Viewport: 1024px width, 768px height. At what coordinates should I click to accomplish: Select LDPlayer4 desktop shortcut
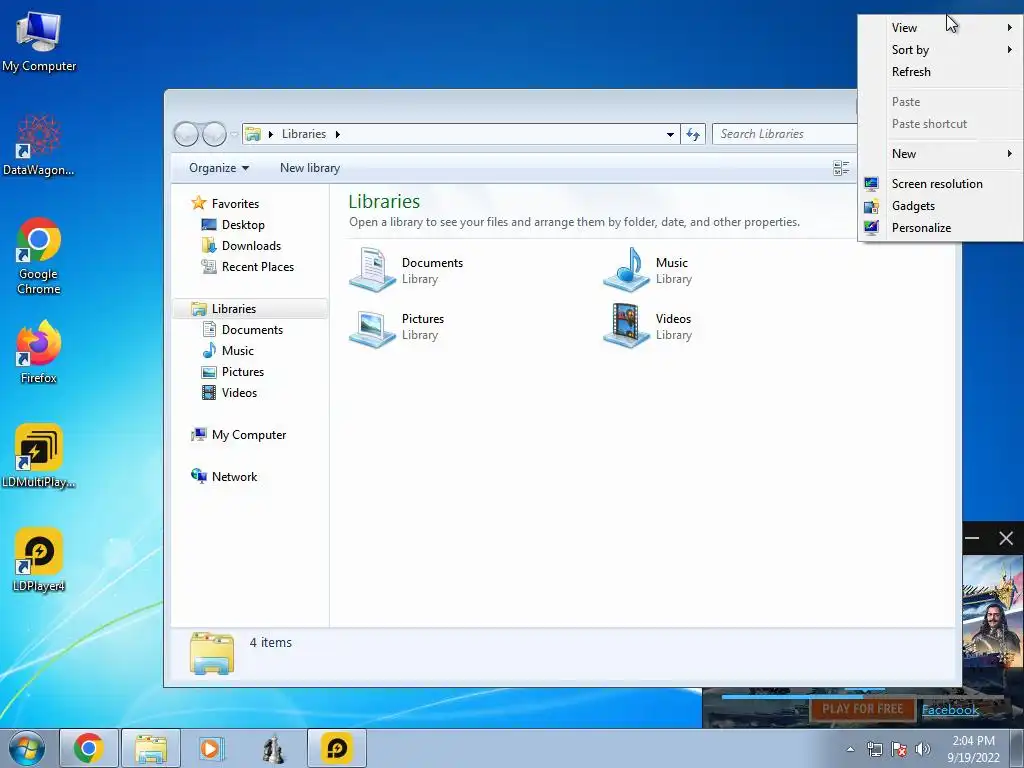(x=39, y=560)
